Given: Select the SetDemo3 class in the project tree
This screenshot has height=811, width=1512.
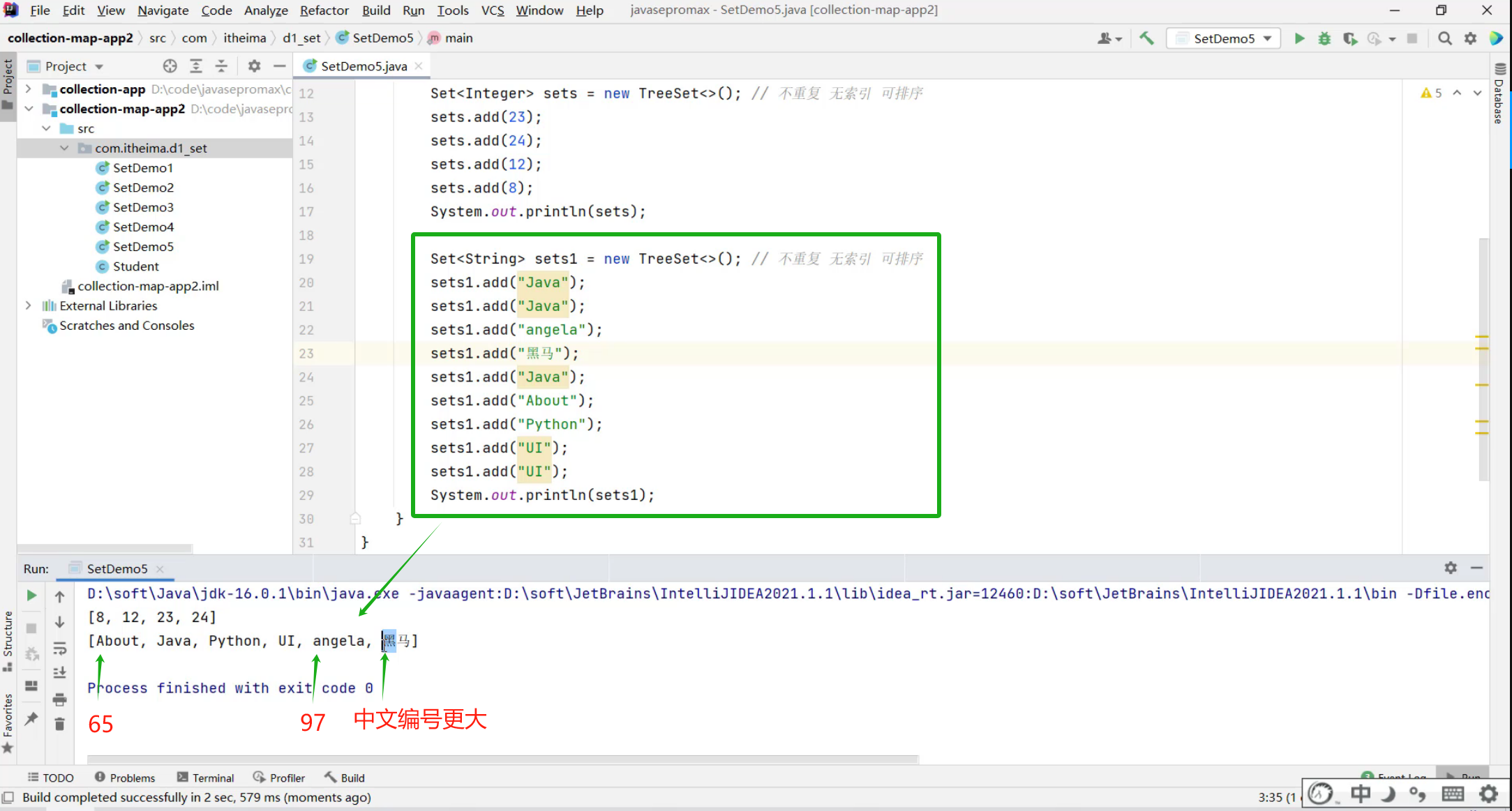Looking at the screenshot, I should [x=143, y=207].
